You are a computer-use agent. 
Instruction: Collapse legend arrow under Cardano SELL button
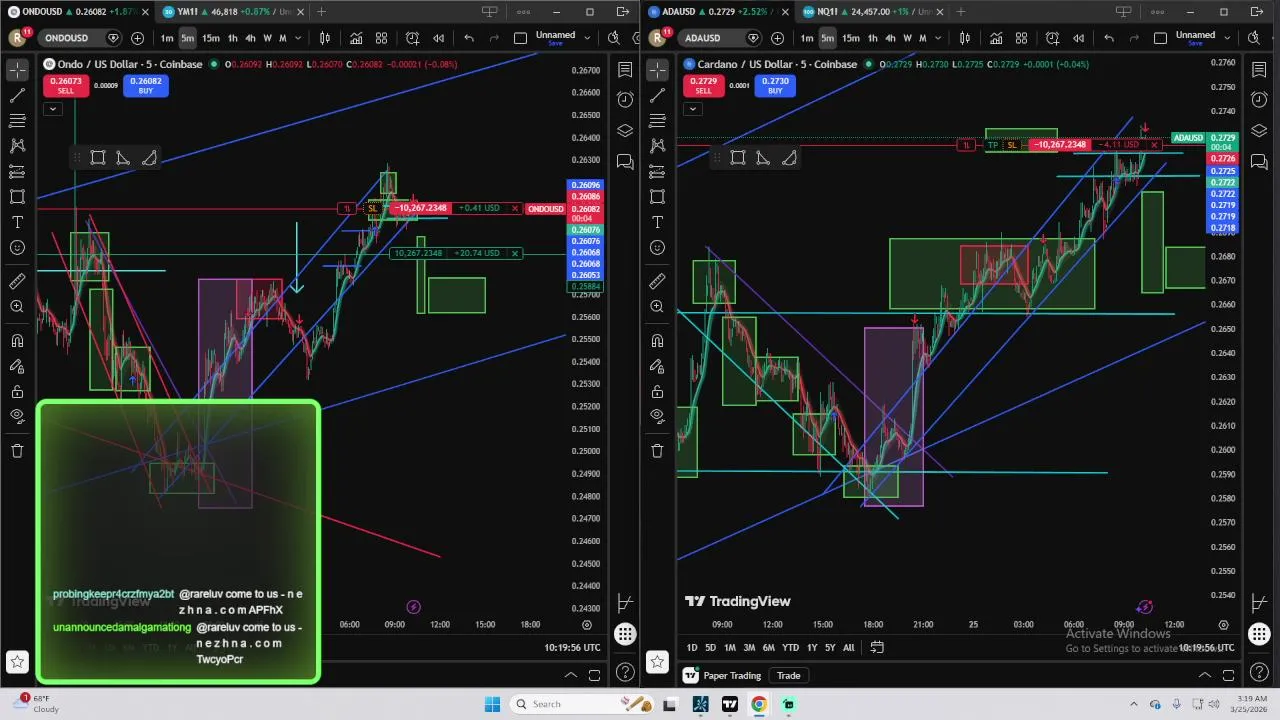tap(692, 108)
